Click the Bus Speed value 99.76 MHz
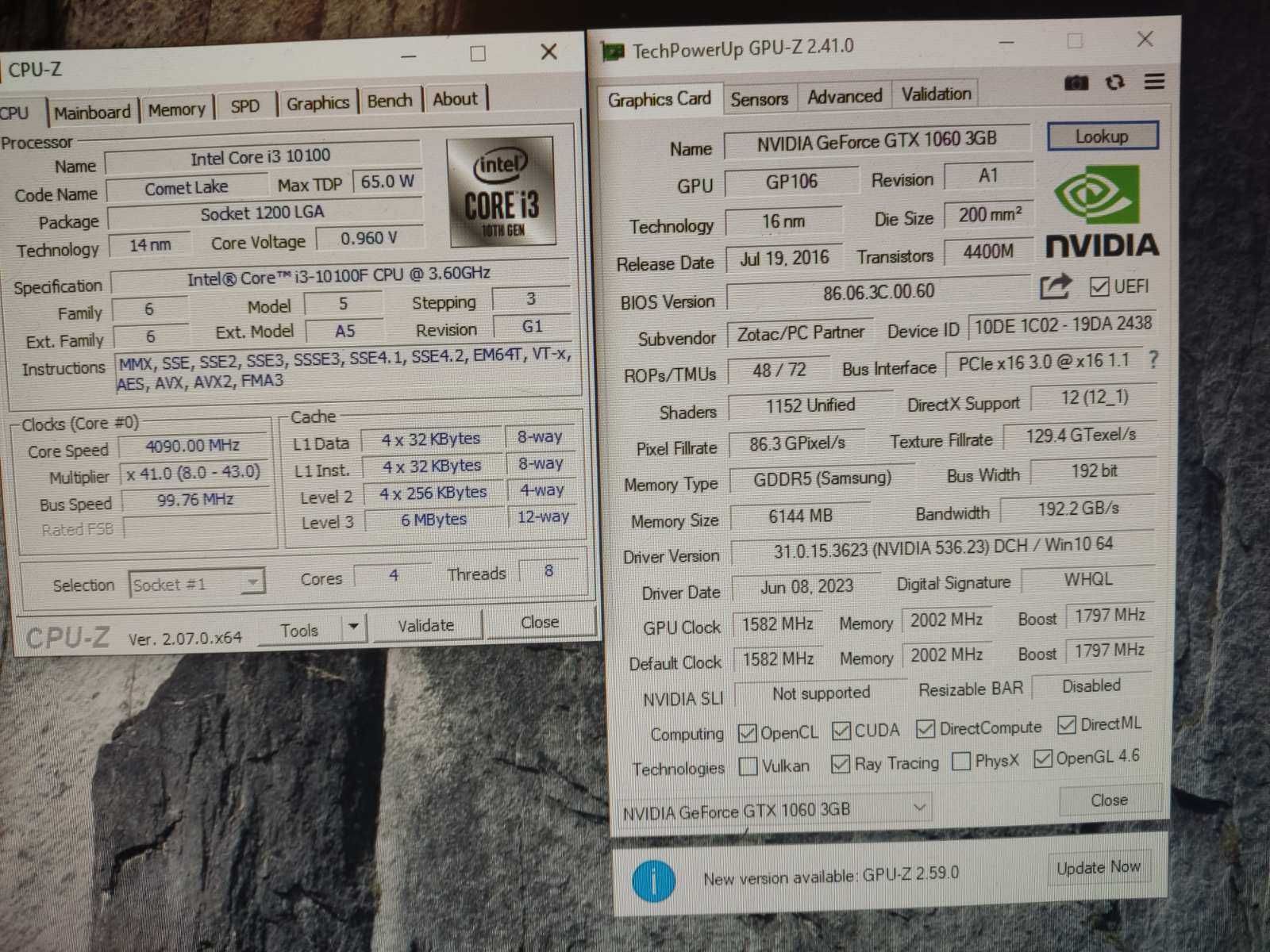The image size is (1270, 952). tap(195, 500)
